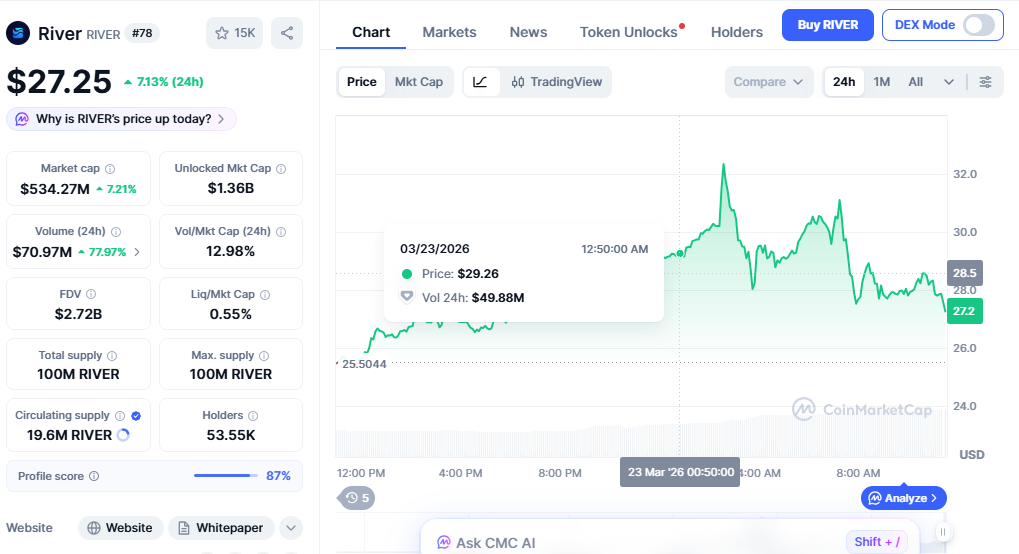
Task: Click the Volume (24h) info icon
Action: click(x=116, y=232)
